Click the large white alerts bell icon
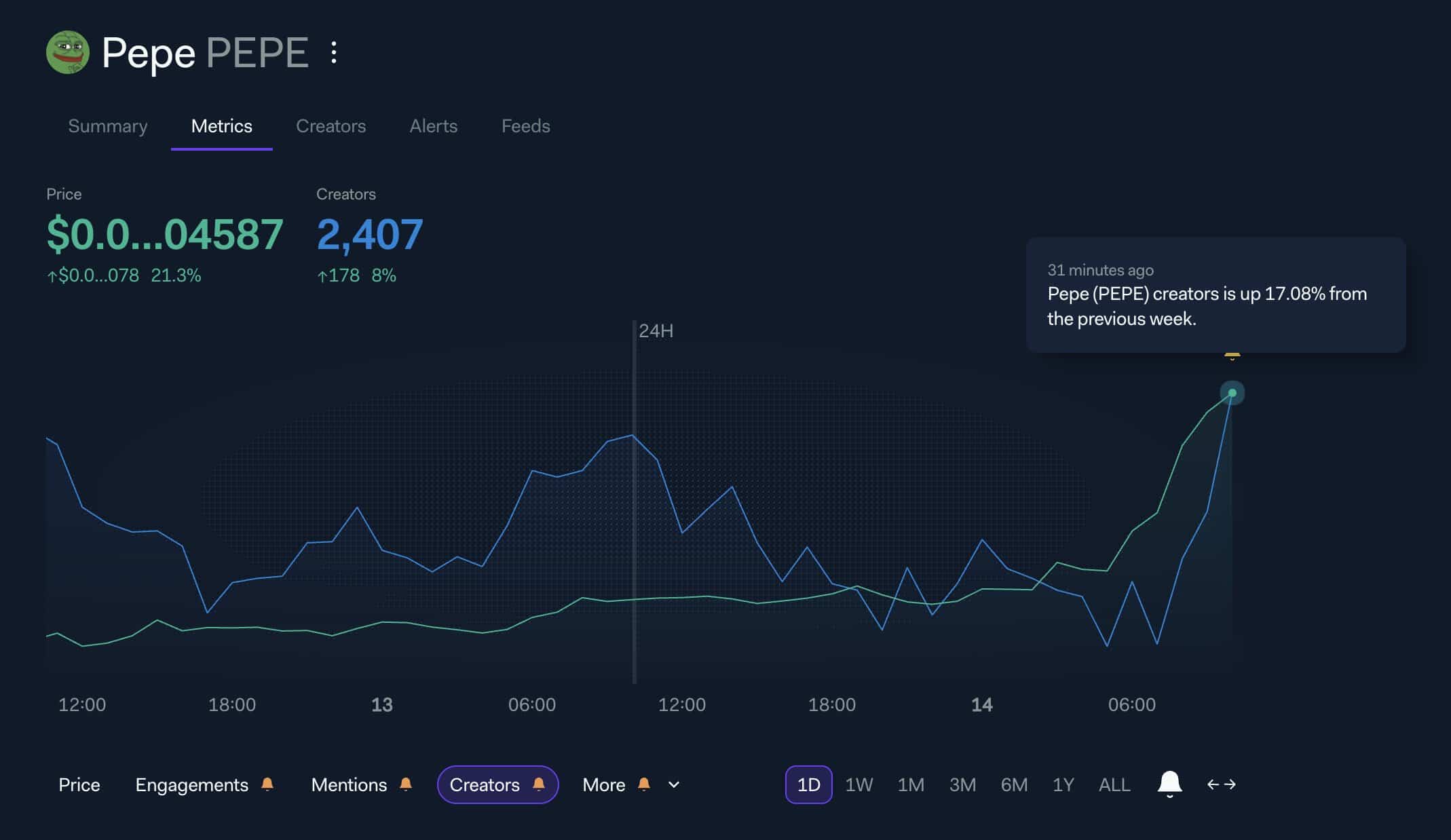The image size is (1451, 840). [x=1169, y=784]
